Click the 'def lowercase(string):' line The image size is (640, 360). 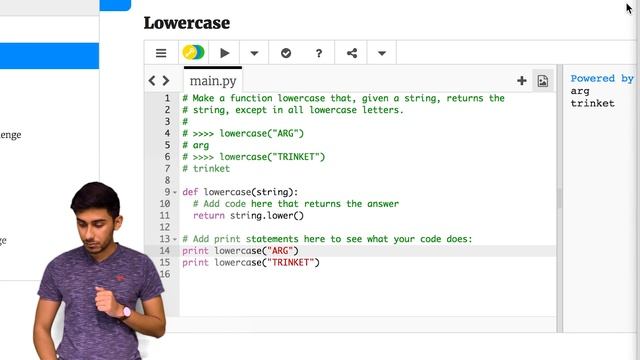[240, 192]
